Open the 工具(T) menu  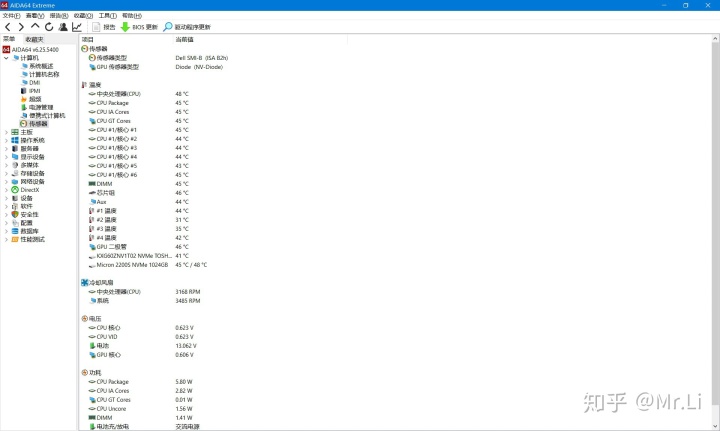click(107, 16)
